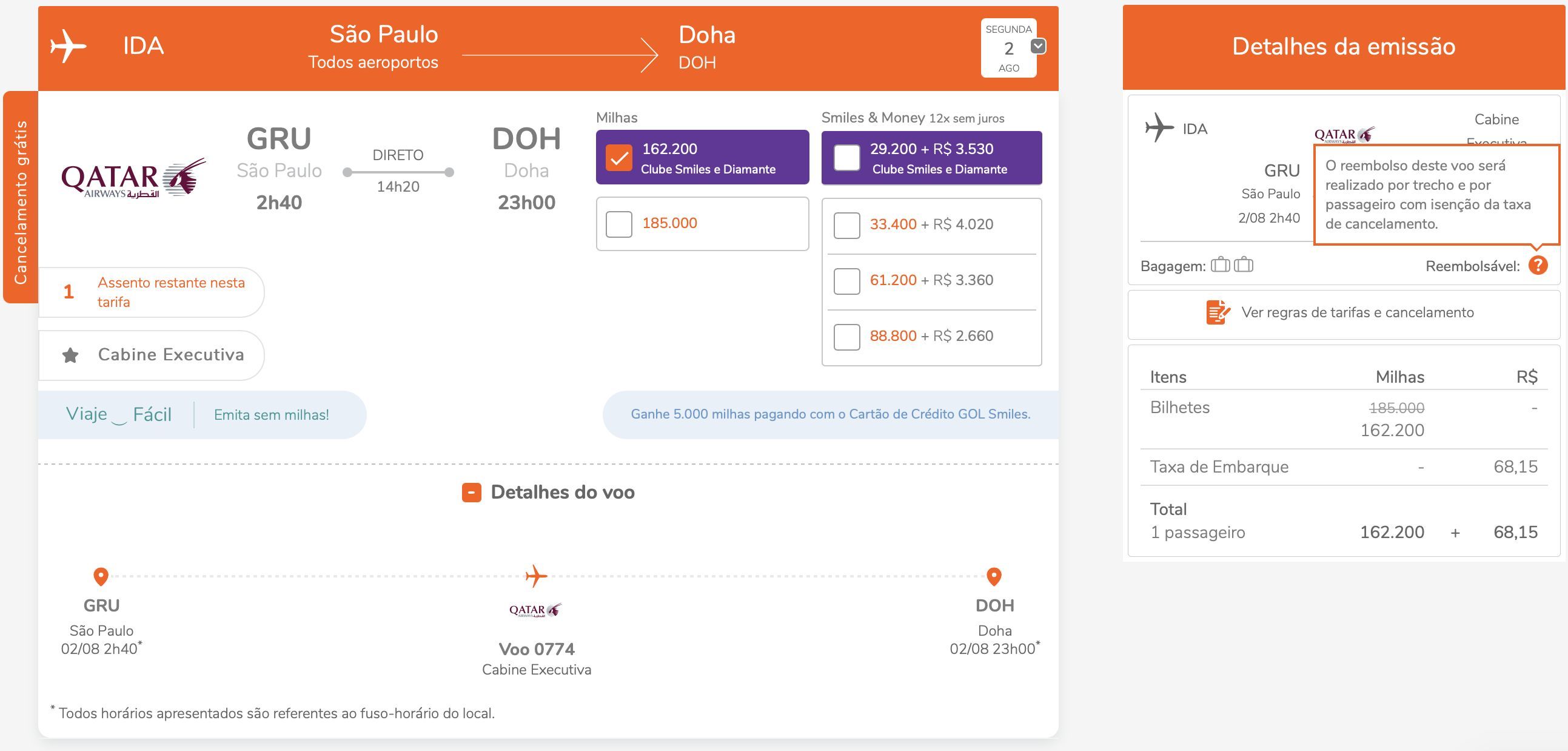Click the GRU origin location pin
Image resolution: width=1568 pixels, height=751 pixels.
(101, 576)
